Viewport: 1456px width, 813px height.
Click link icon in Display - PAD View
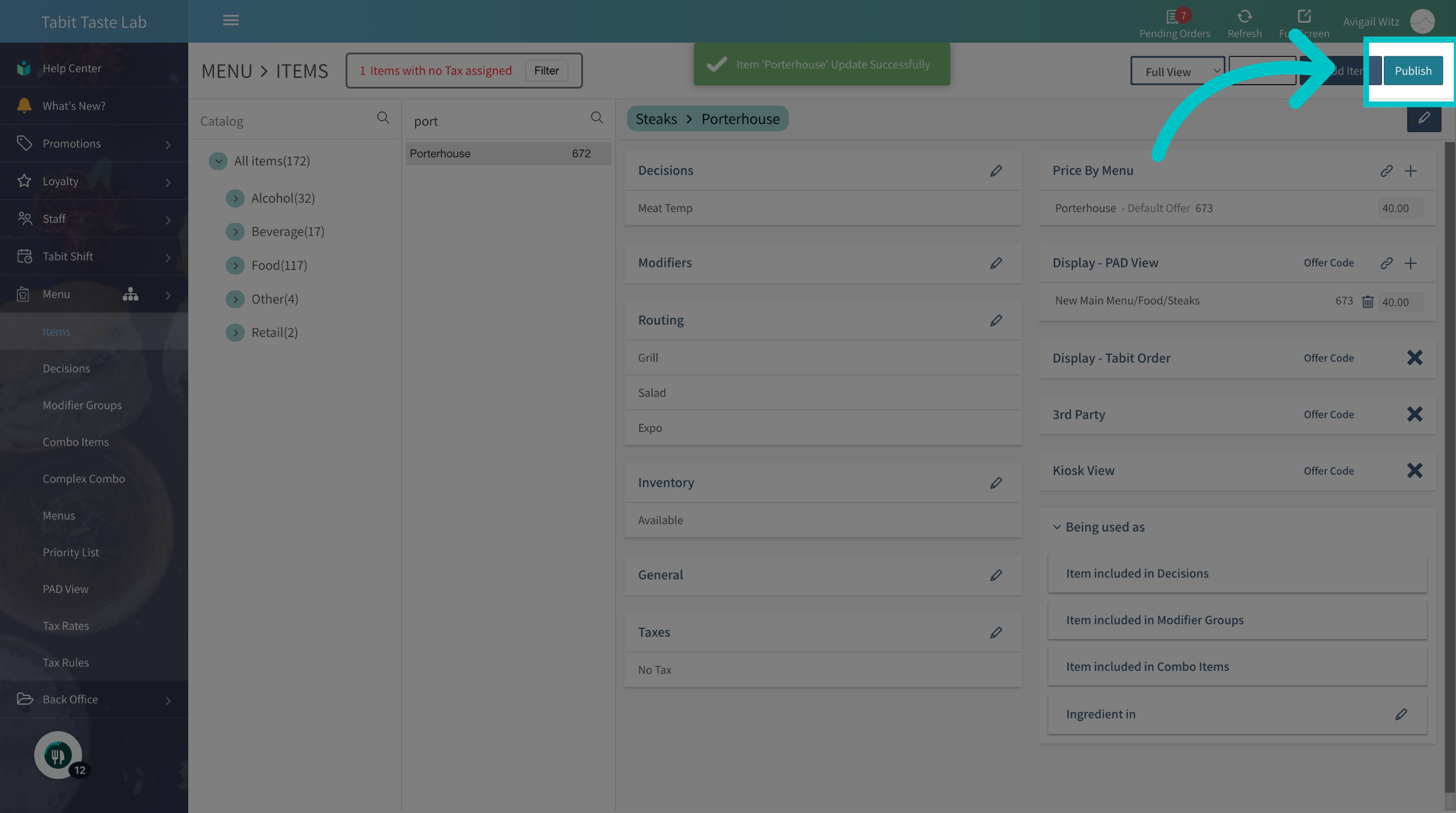pyautogui.click(x=1387, y=263)
